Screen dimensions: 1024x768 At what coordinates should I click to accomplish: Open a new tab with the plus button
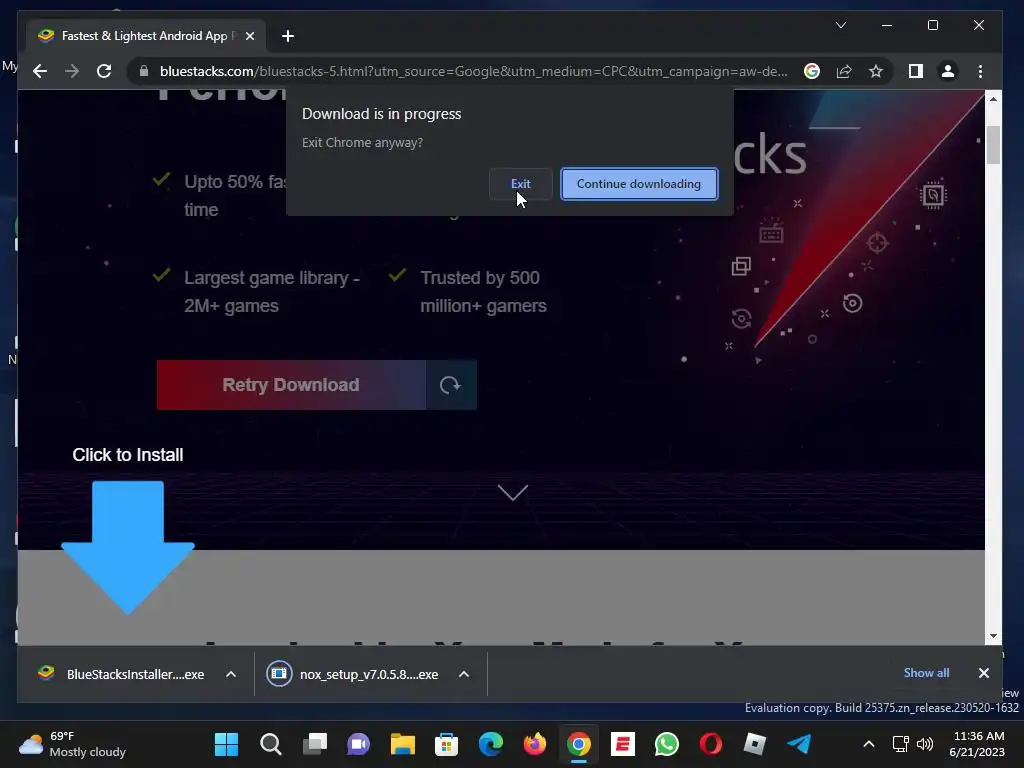[288, 36]
